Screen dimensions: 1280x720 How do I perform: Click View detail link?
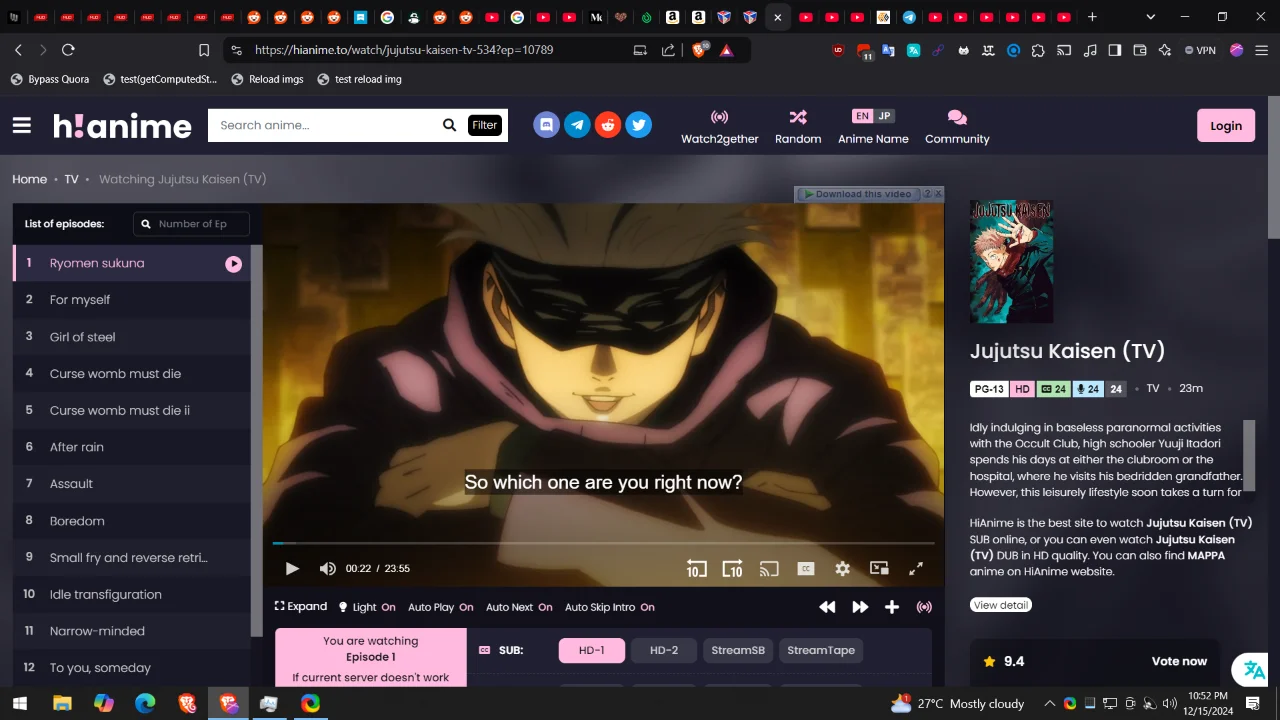click(x=1000, y=605)
